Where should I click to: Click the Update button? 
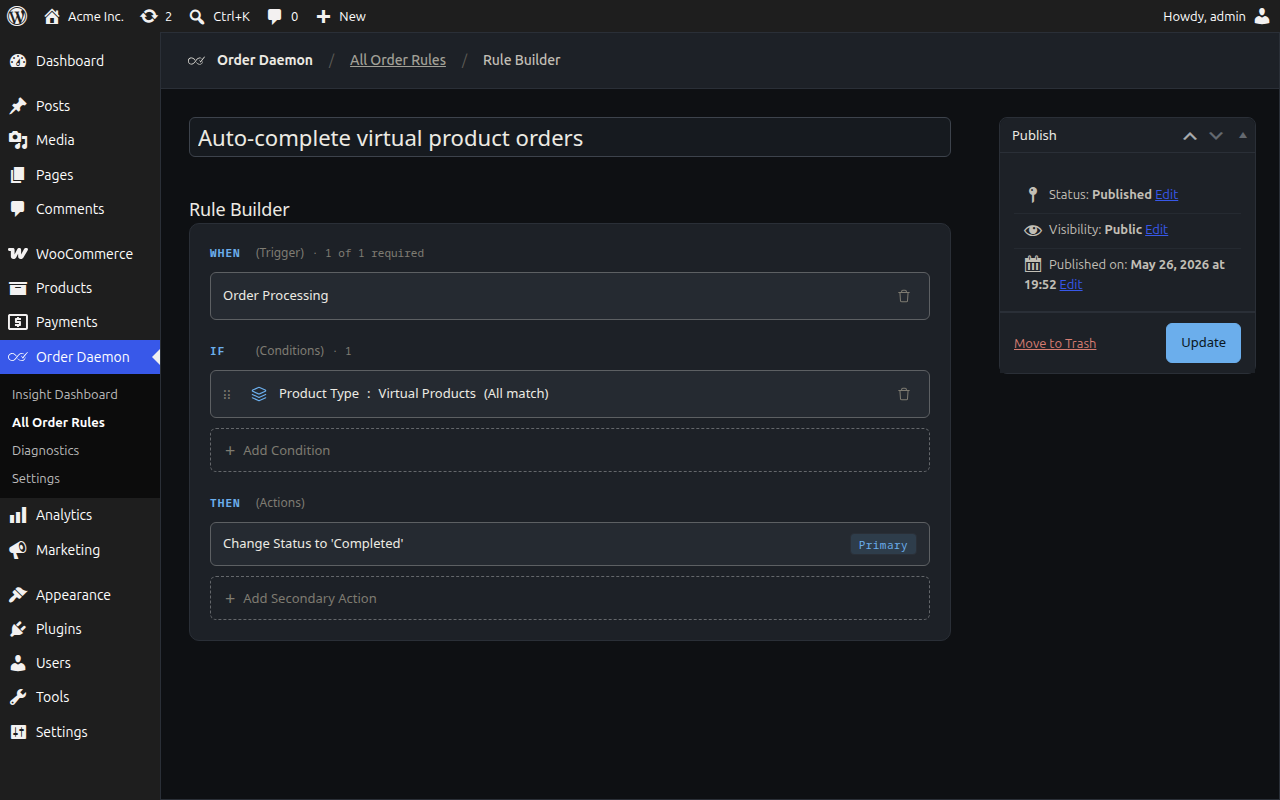(1203, 343)
